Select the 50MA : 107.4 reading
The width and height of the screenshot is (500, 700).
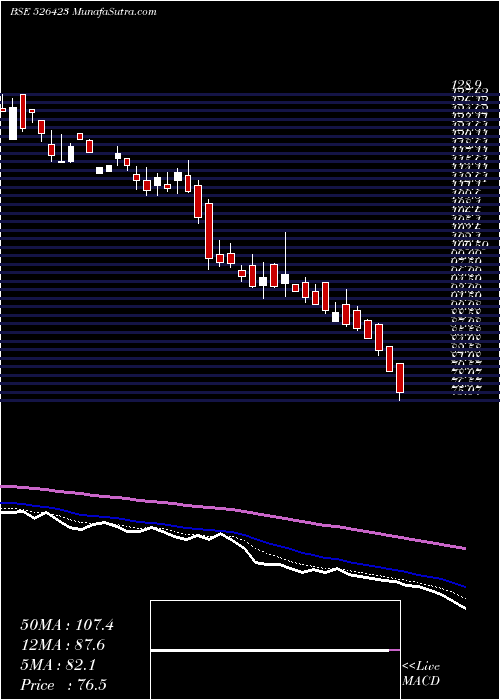(x=67, y=625)
